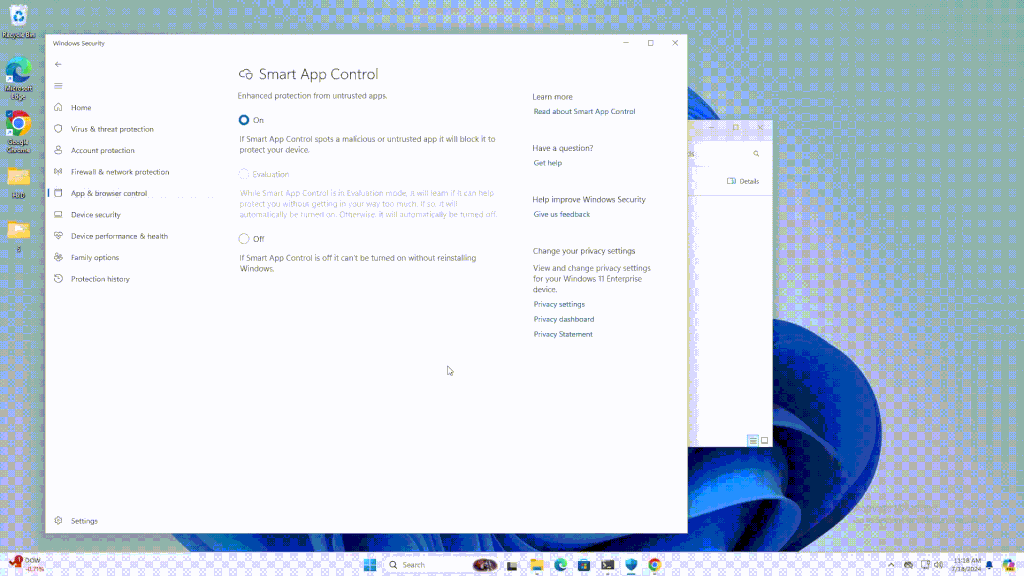Expand the navigation hamburger menu
Screen dimensions: 1024x576
pyautogui.click(x=58, y=85)
